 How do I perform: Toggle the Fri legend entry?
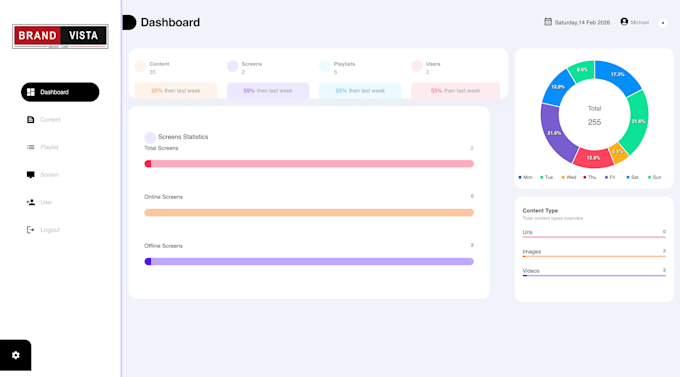[x=610, y=177]
